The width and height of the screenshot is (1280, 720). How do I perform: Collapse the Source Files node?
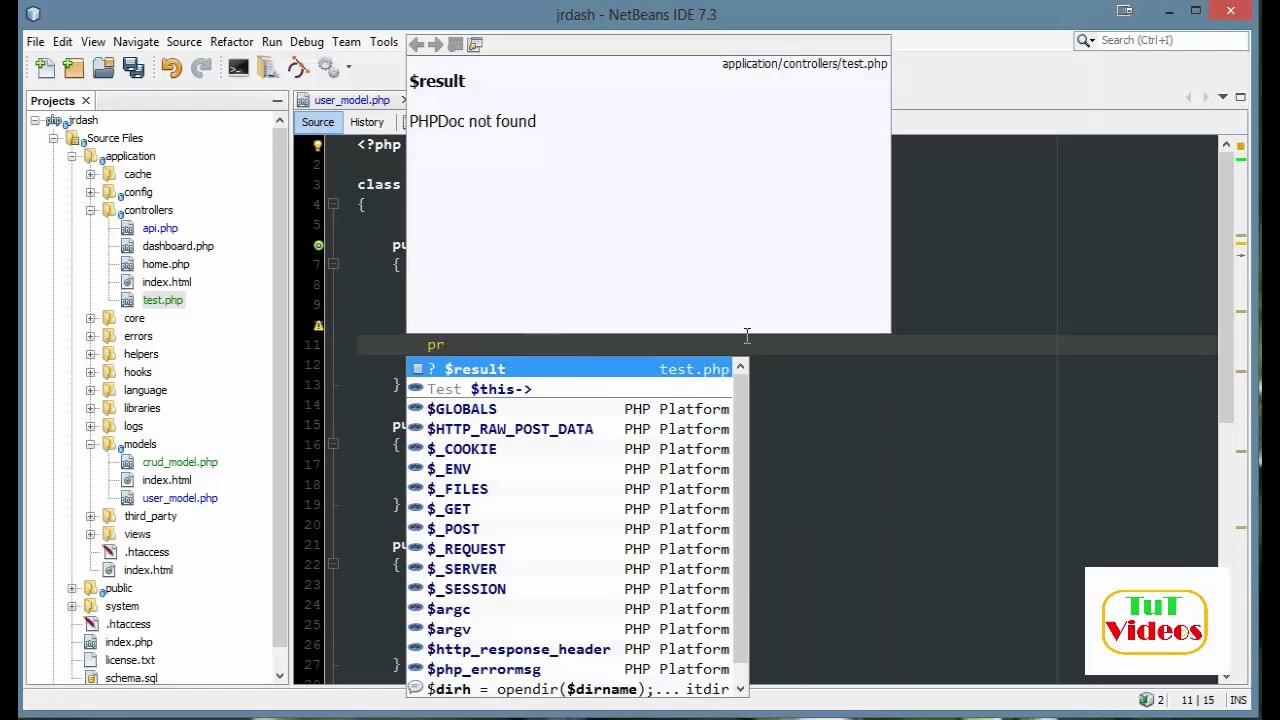coord(53,138)
